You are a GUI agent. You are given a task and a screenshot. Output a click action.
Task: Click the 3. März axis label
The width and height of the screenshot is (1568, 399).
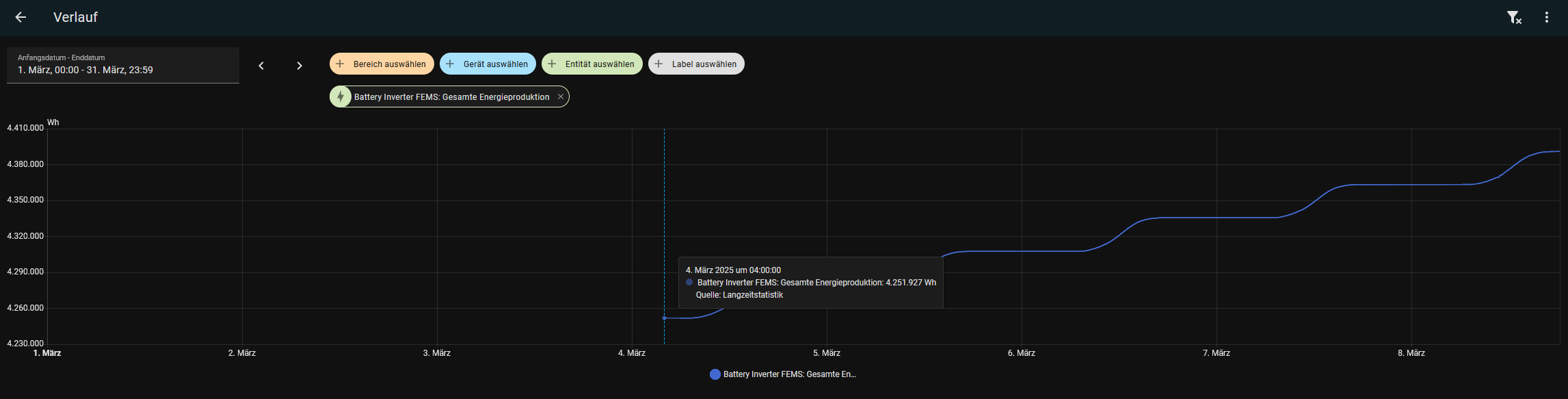point(437,353)
